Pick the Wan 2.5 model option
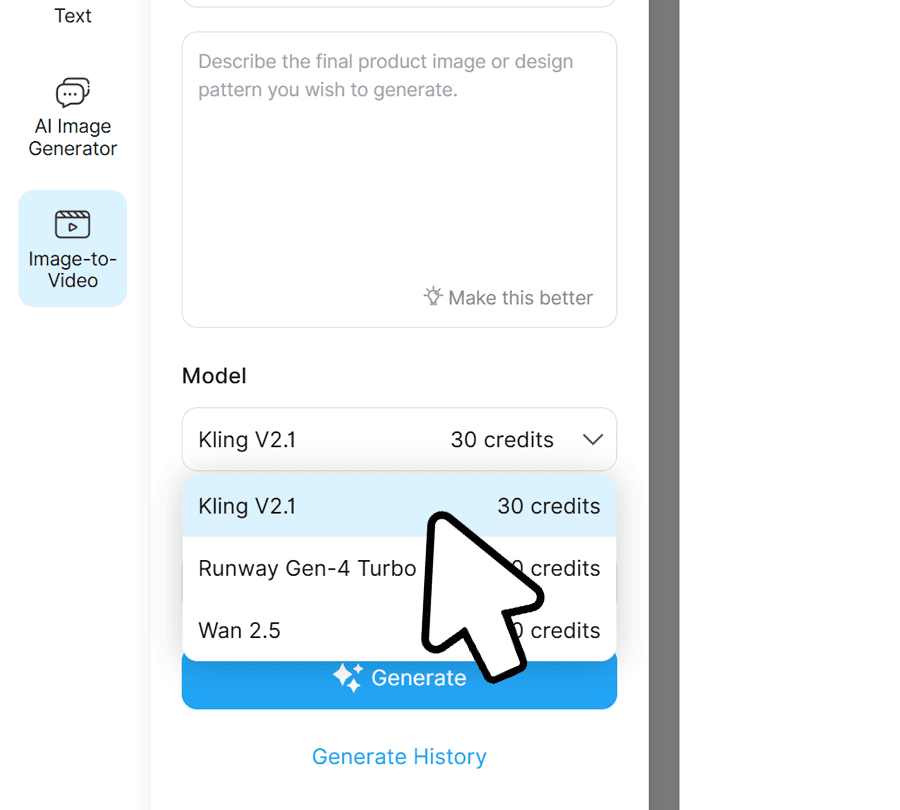The height and width of the screenshot is (810, 900). click(240, 630)
